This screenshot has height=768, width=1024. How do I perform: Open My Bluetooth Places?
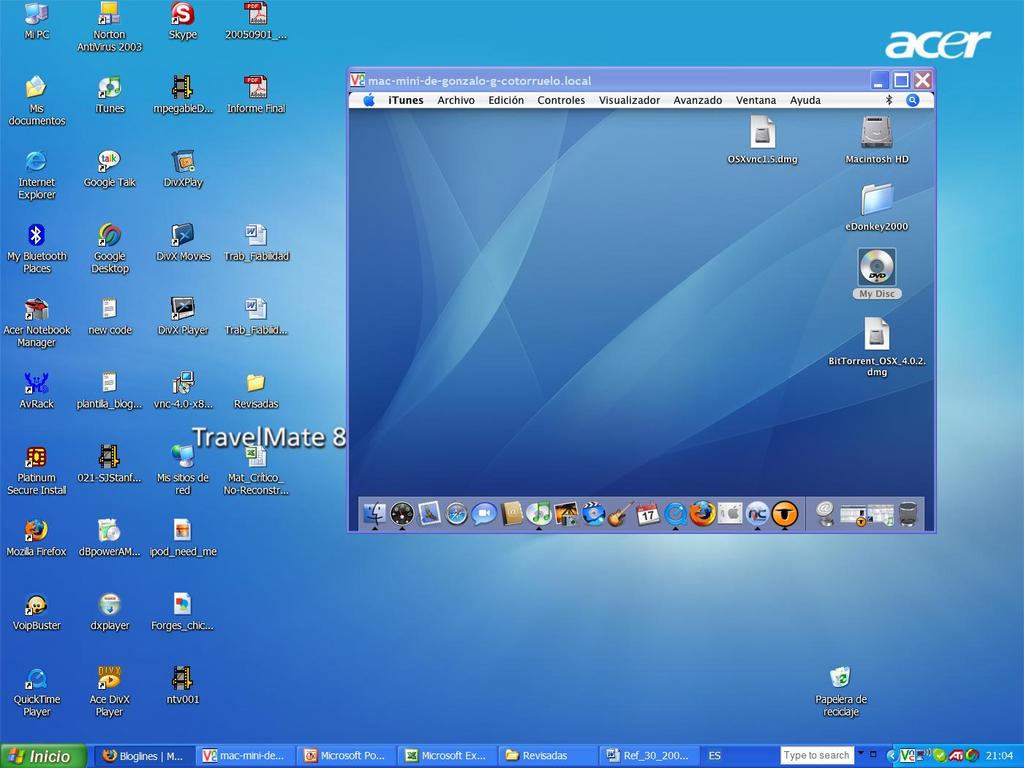37,249
